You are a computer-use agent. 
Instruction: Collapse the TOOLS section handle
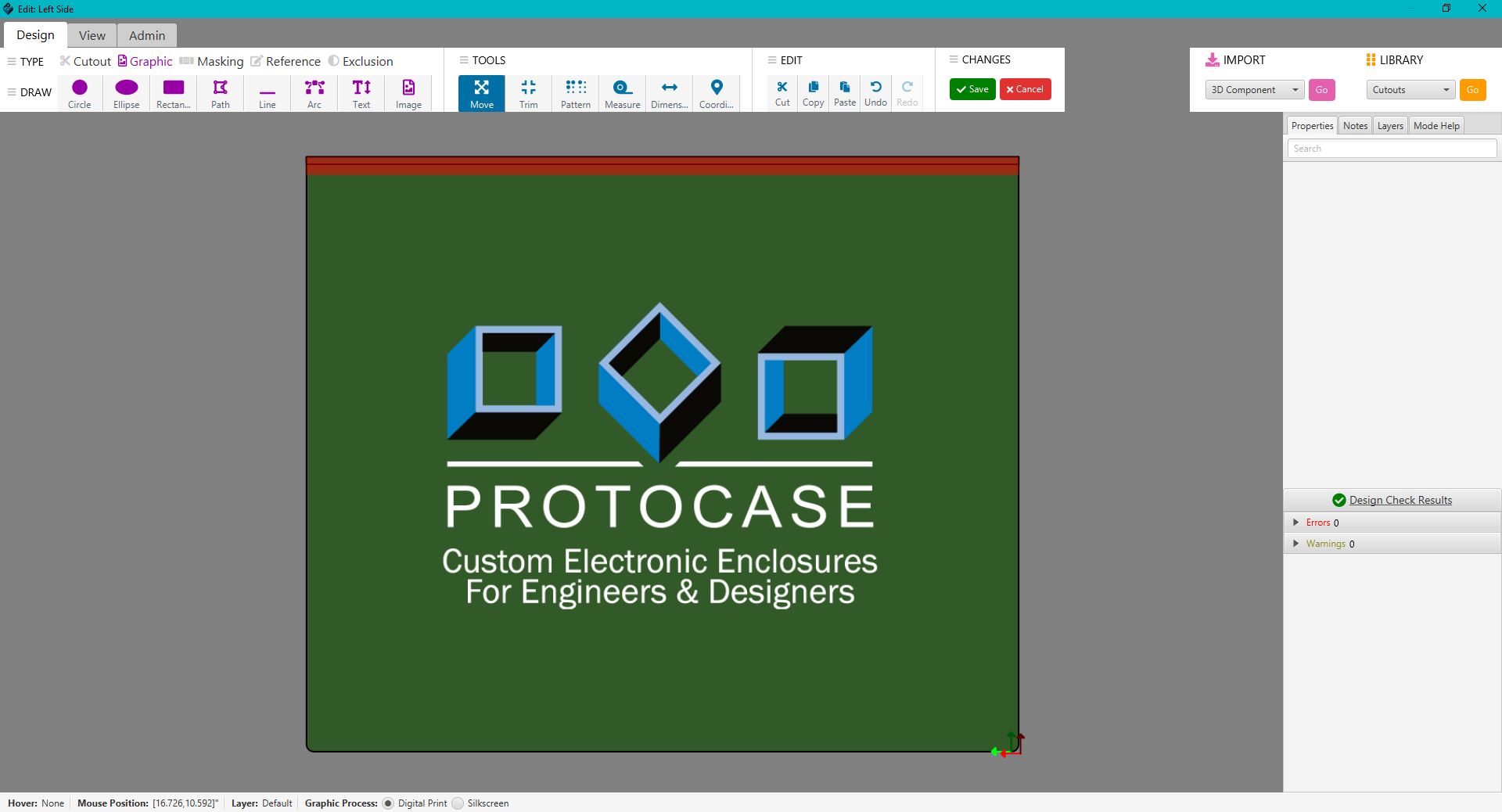click(464, 60)
